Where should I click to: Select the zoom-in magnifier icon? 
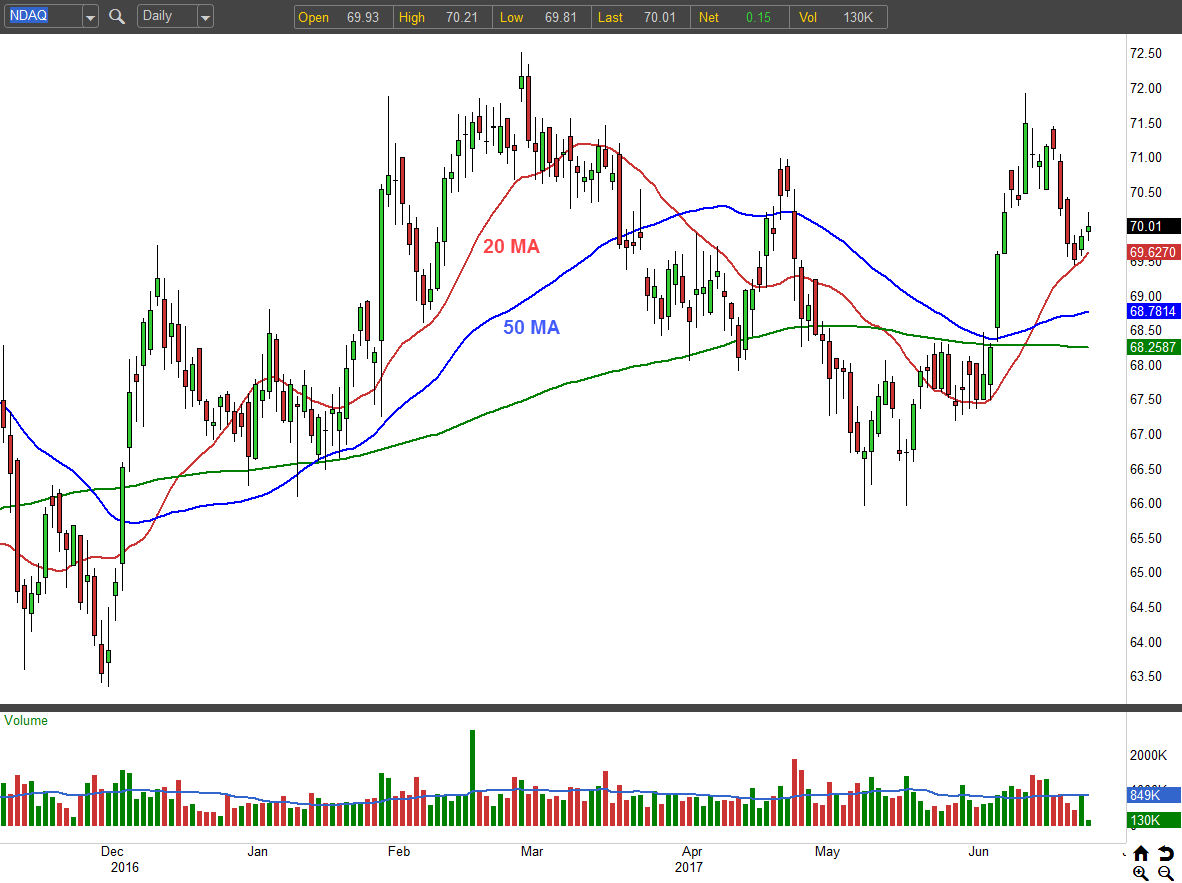[x=1141, y=873]
